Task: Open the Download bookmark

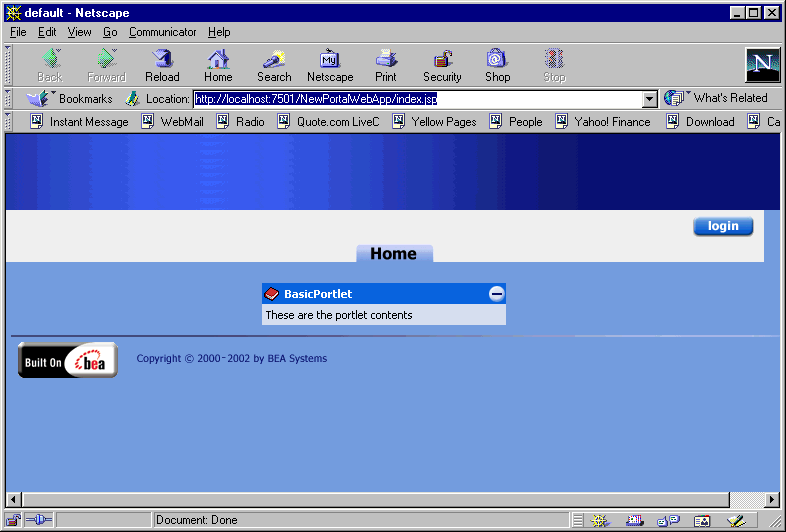Action: tap(700, 121)
